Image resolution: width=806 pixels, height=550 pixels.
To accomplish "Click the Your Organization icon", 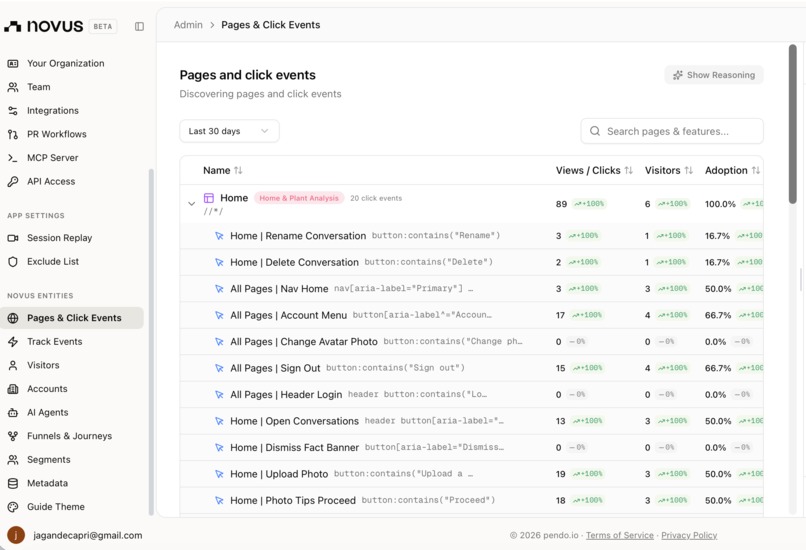I will tap(13, 63).
